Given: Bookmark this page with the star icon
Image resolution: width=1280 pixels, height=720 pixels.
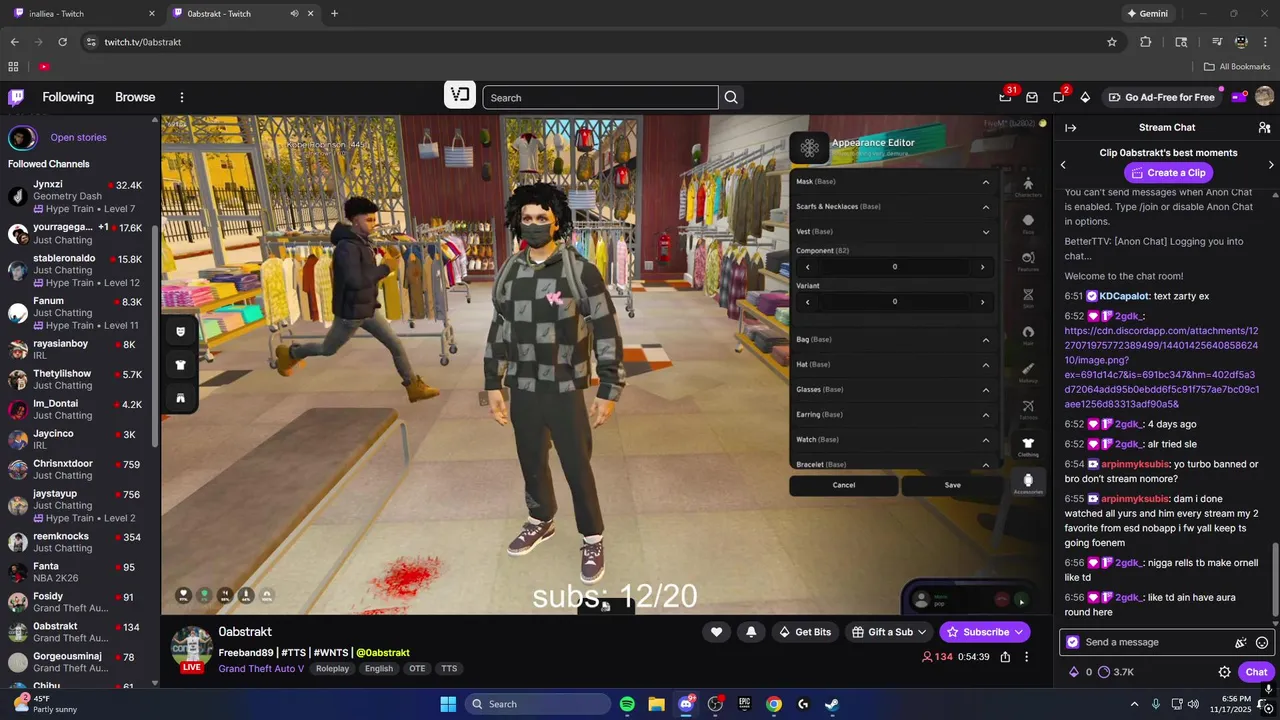Looking at the screenshot, I should [1112, 42].
